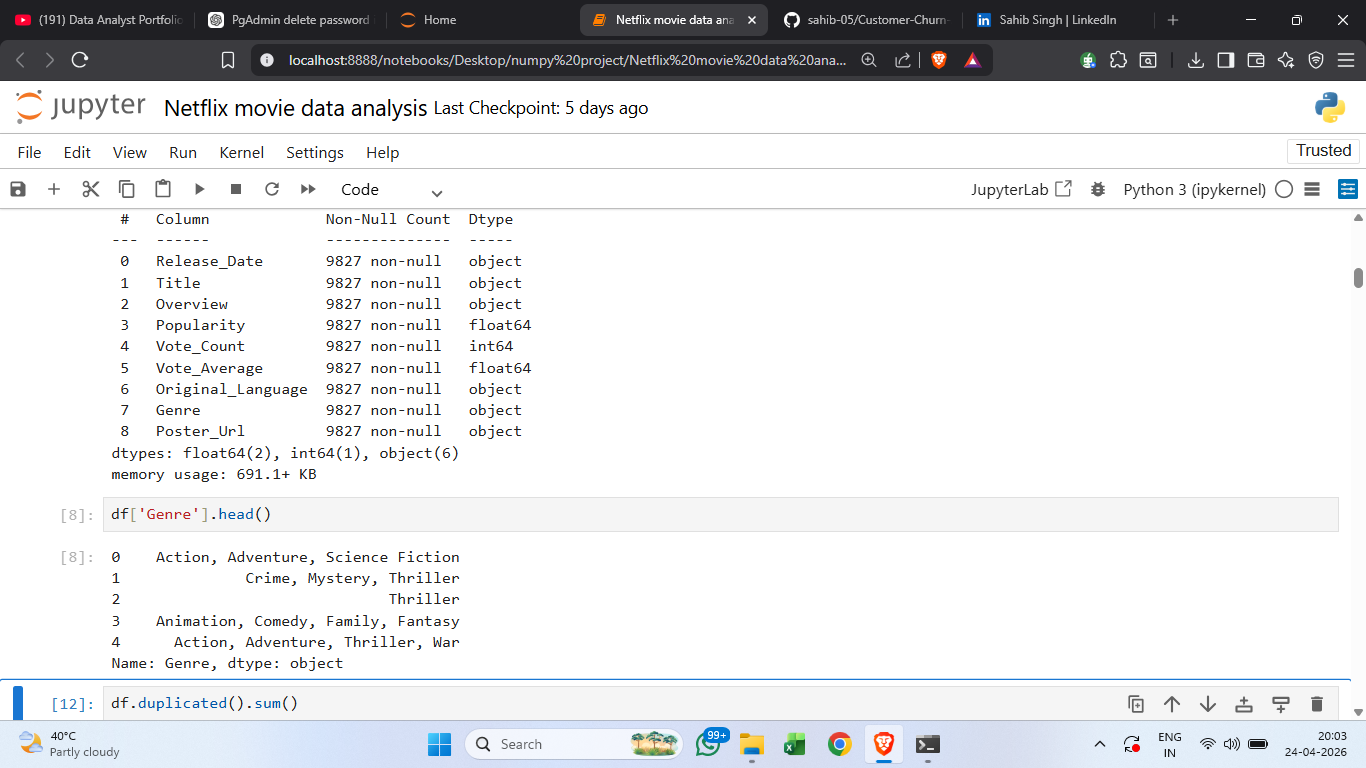This screenshot has width=1366, height=768.
Task: Insert a cell below using the plus icon
Action: [54, 189]
